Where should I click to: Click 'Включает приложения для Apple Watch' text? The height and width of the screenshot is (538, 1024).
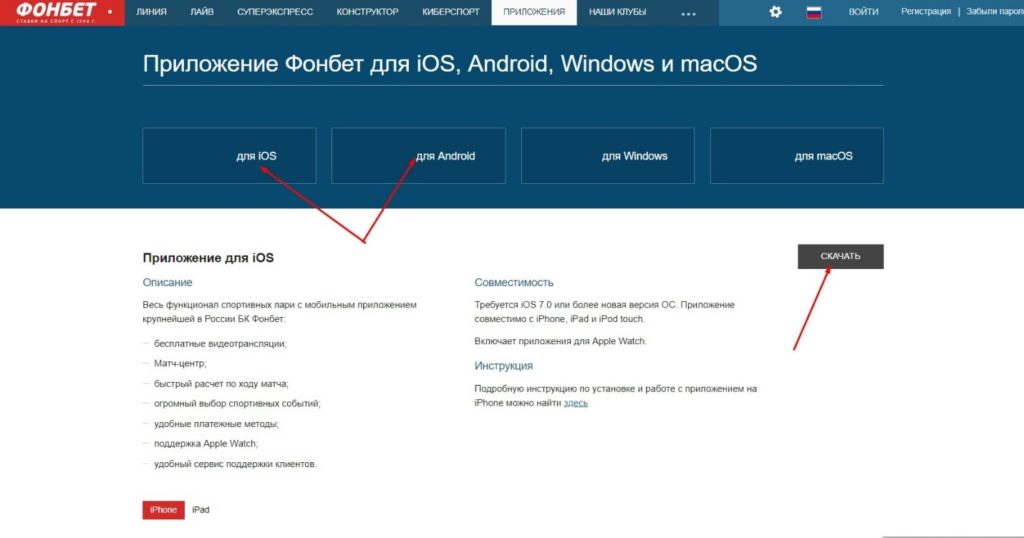click(x=560, y=341)
